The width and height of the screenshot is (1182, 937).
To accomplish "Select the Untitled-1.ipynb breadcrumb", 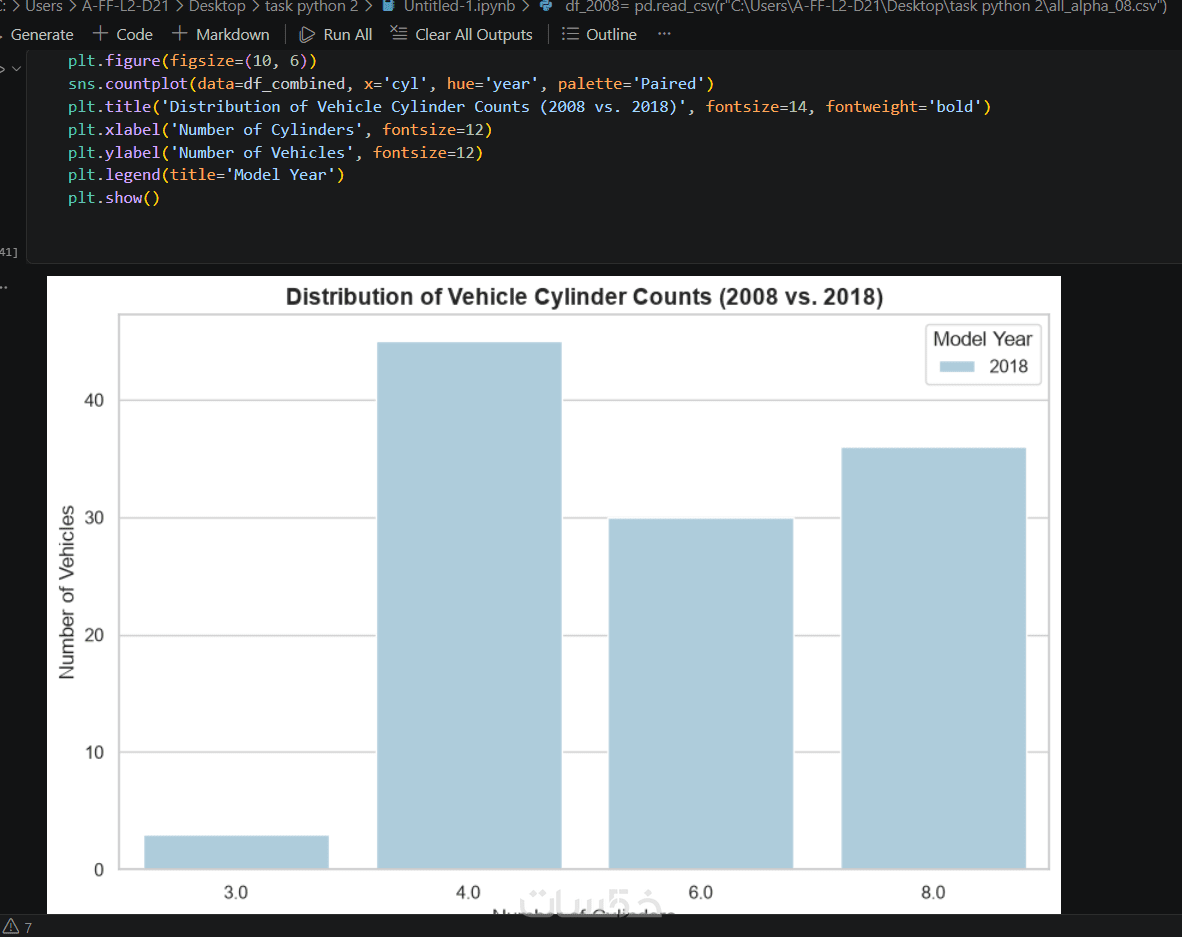I will [459, 7].
